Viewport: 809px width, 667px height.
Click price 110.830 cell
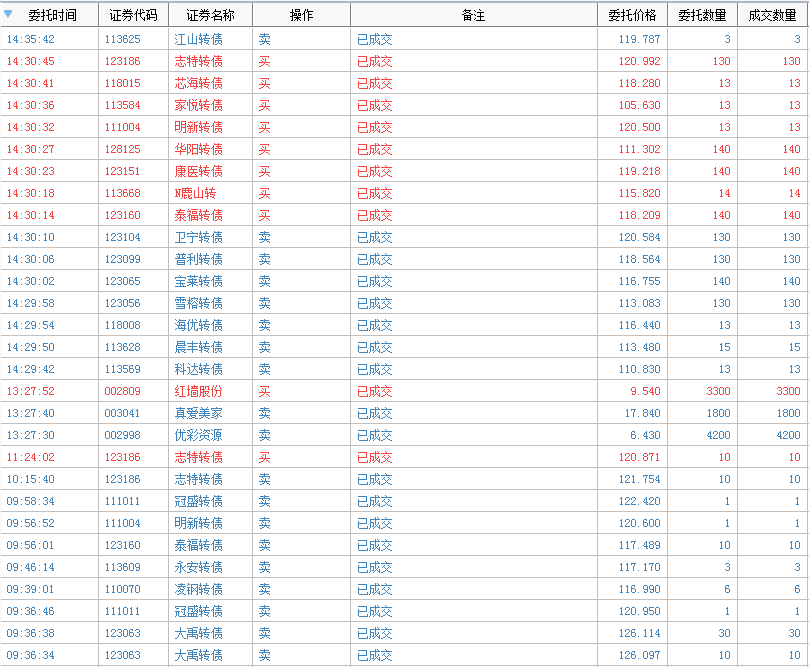(639, 369)
